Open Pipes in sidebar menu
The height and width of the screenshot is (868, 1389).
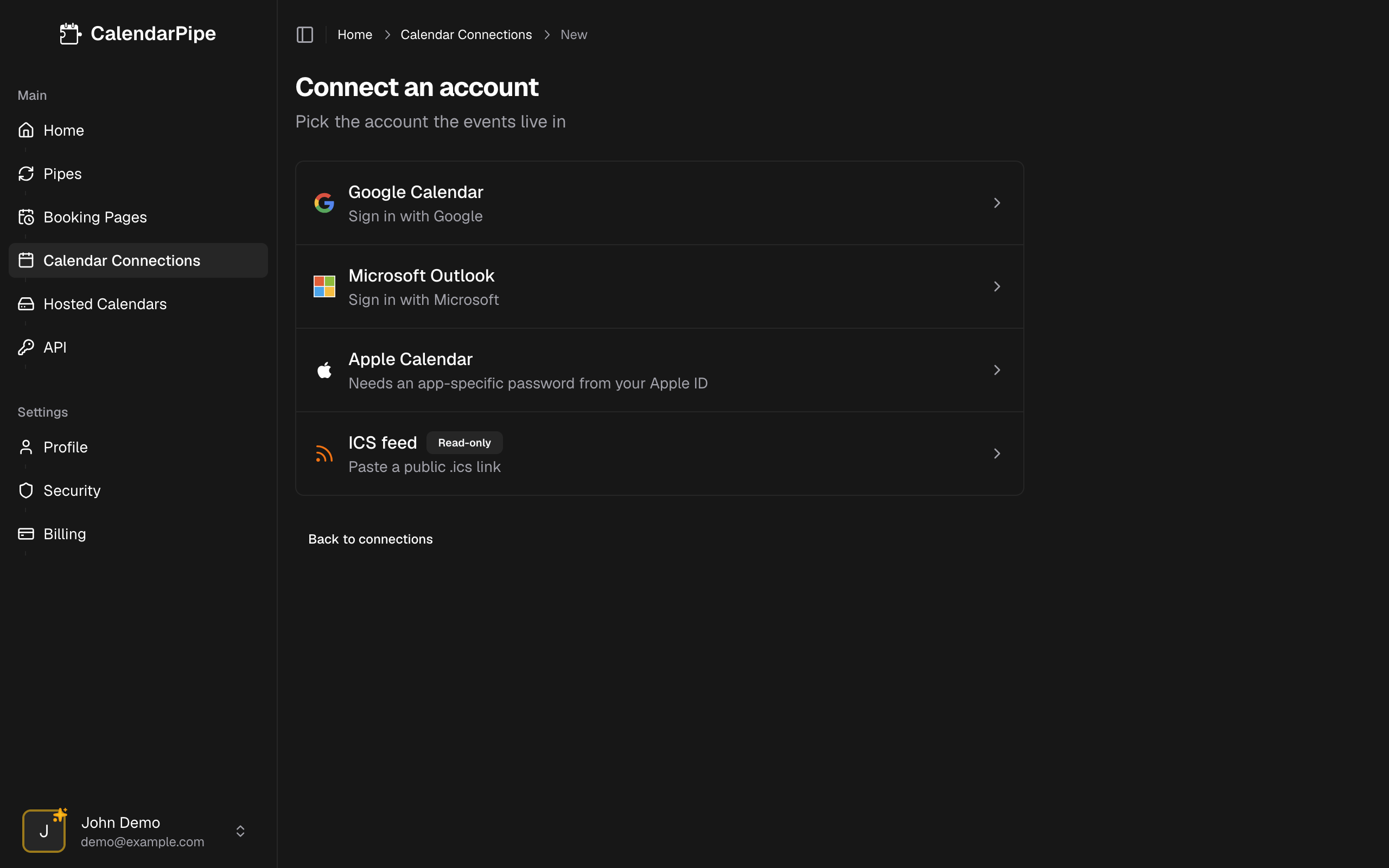138,174
